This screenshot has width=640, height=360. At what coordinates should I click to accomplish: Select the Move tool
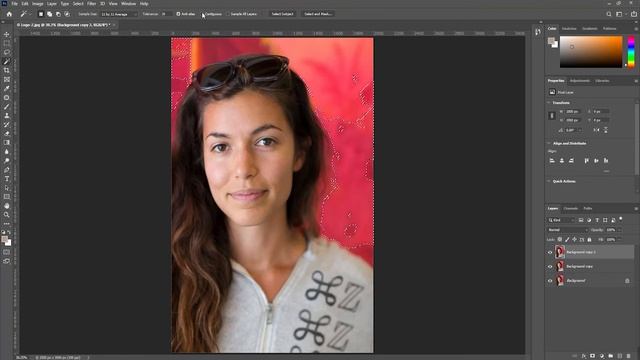tap(7, 34)
